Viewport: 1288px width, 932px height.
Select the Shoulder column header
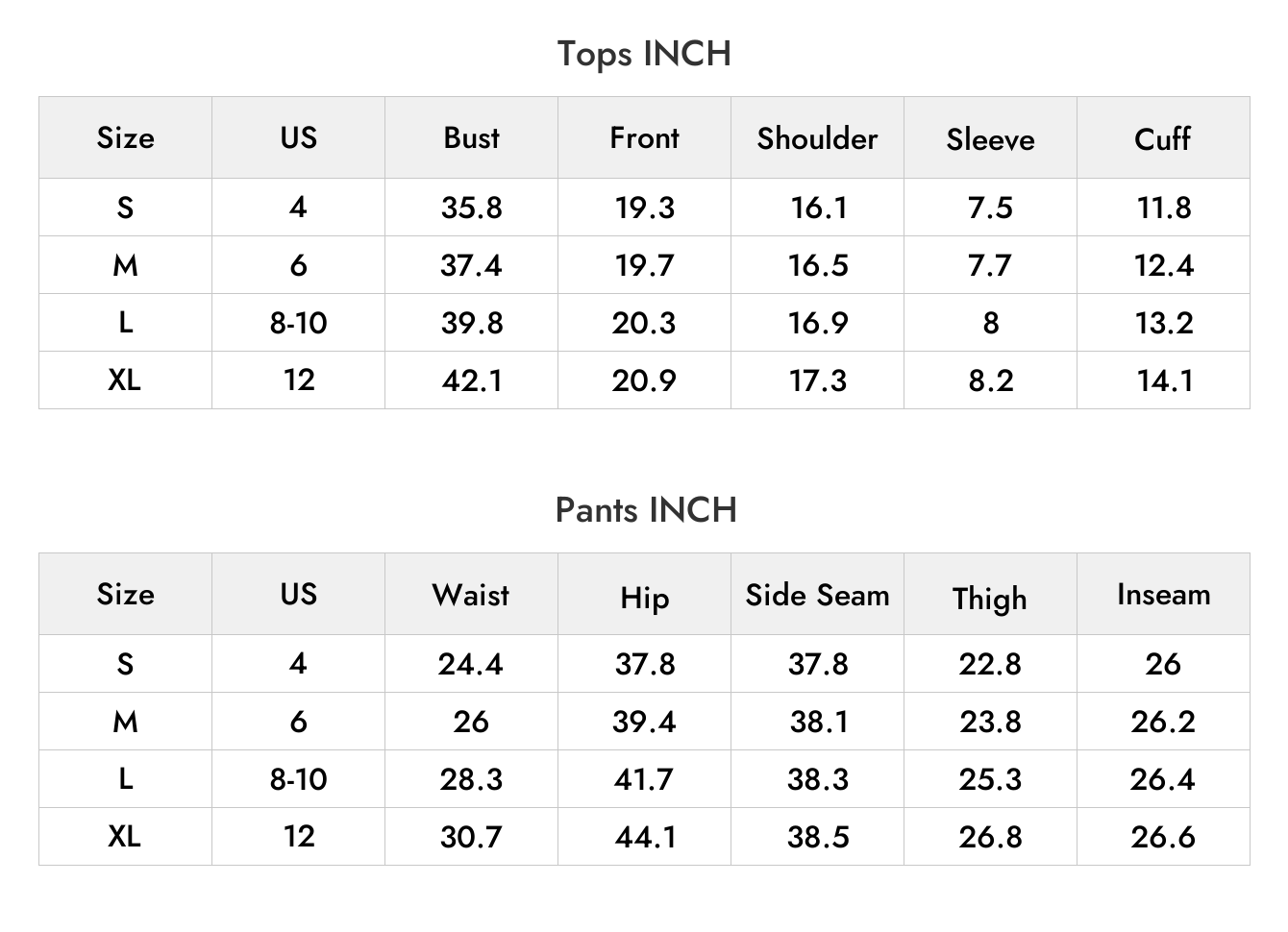(x=817, y=138)
